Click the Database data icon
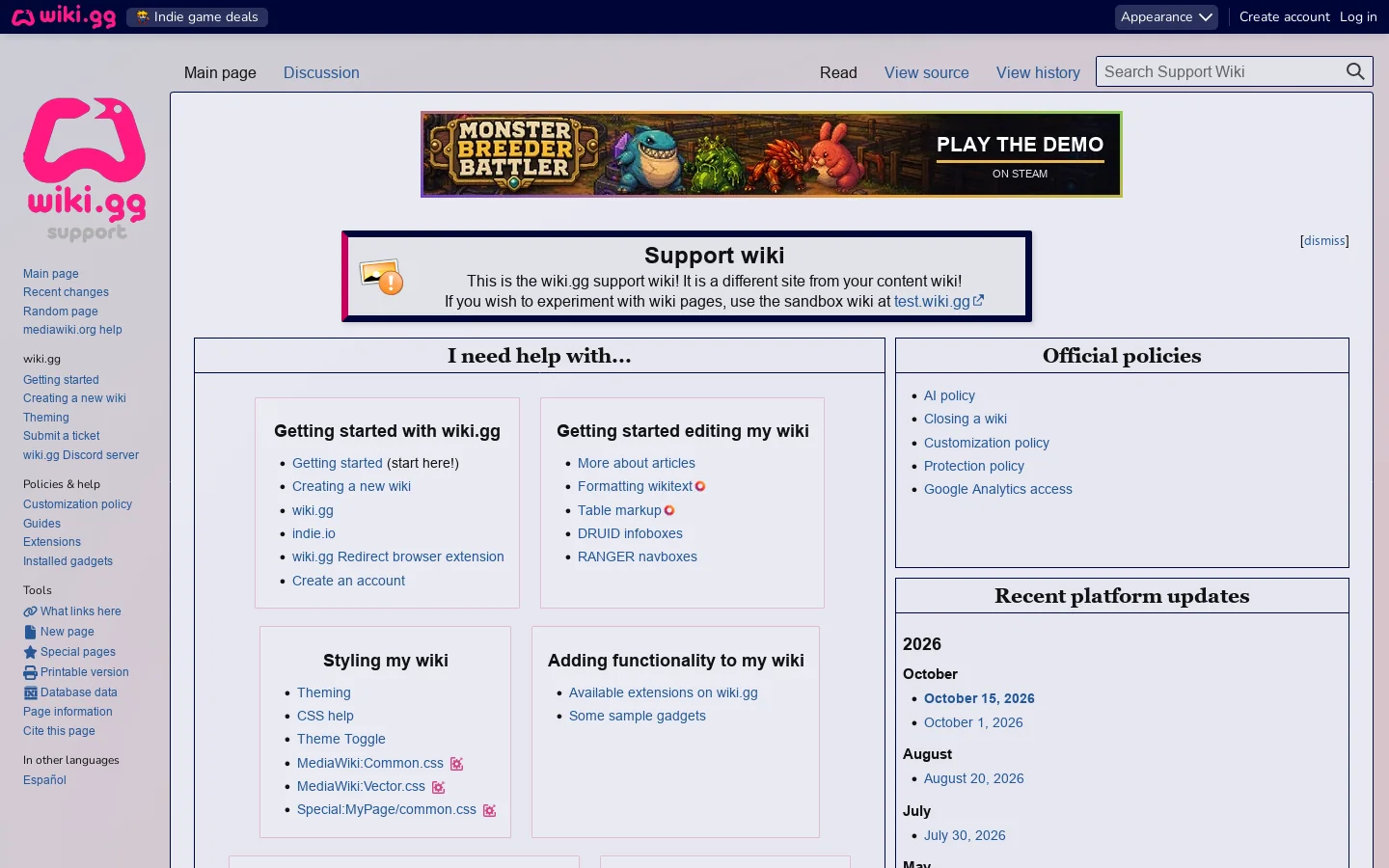The width and height of the screenshot is (1389, 868). 30,692
